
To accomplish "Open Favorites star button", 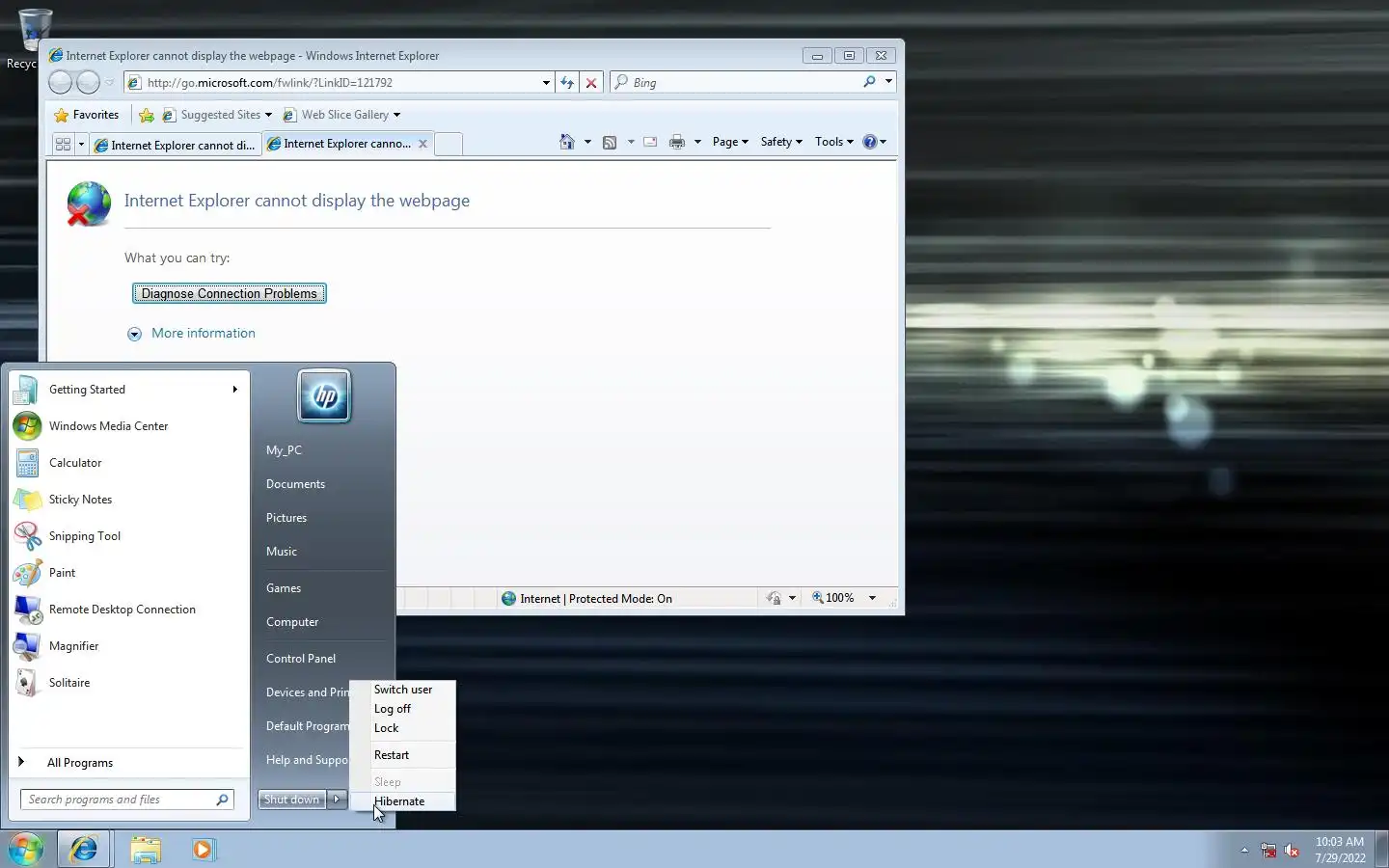I will (x=86, y=115).
